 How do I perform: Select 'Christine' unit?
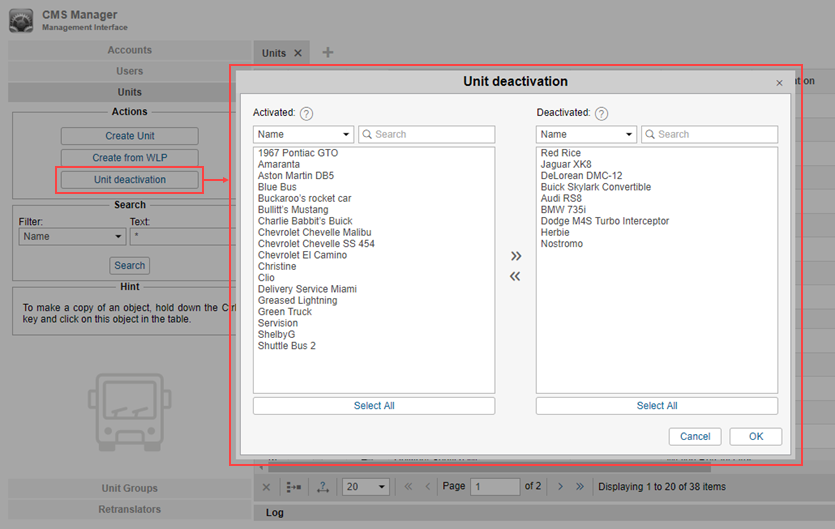277,266
